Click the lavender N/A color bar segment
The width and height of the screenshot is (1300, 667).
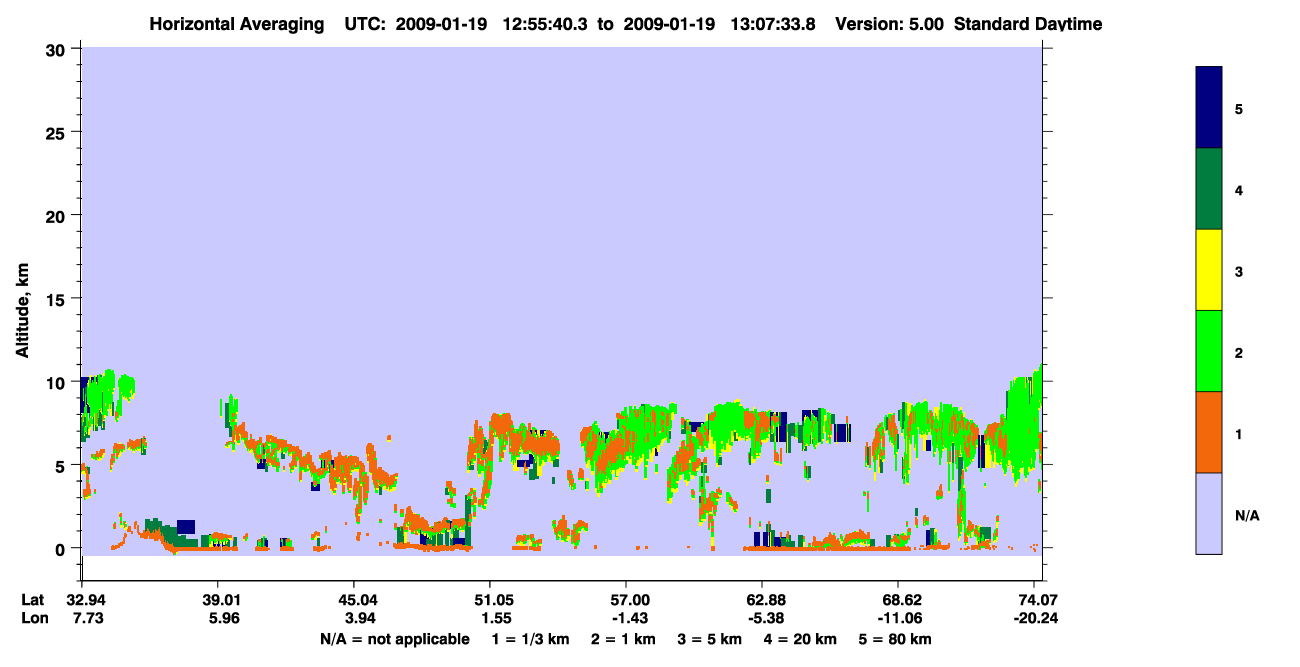click(1209, 513)
